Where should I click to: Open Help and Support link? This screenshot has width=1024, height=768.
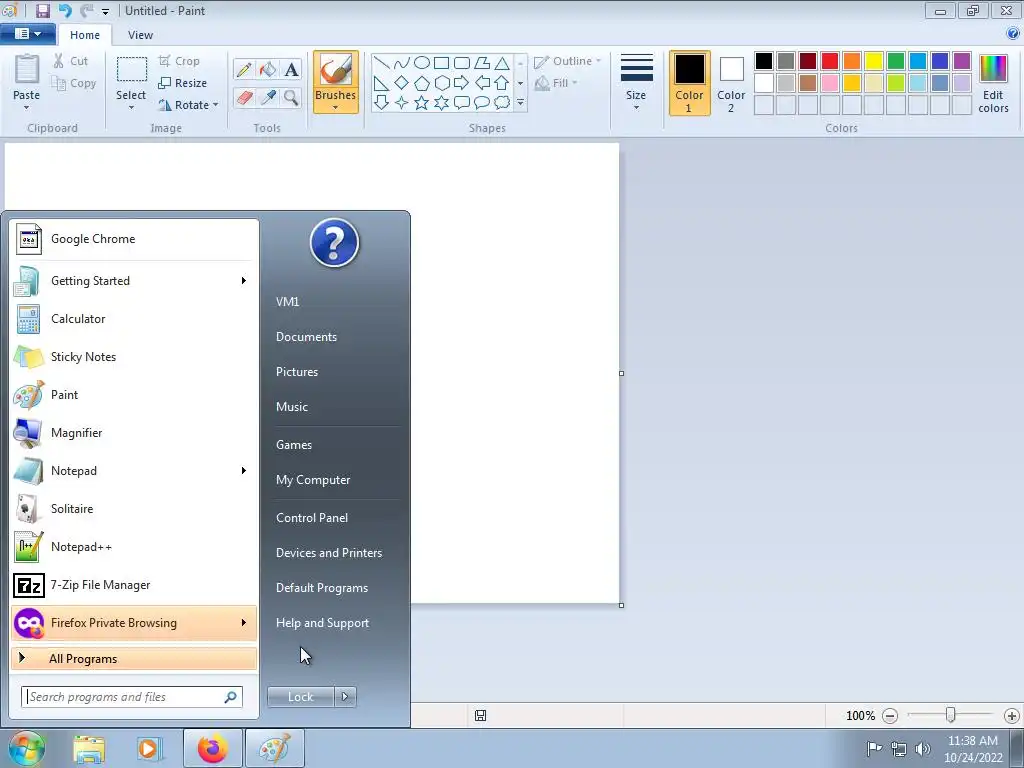click(x=323, y=623)
